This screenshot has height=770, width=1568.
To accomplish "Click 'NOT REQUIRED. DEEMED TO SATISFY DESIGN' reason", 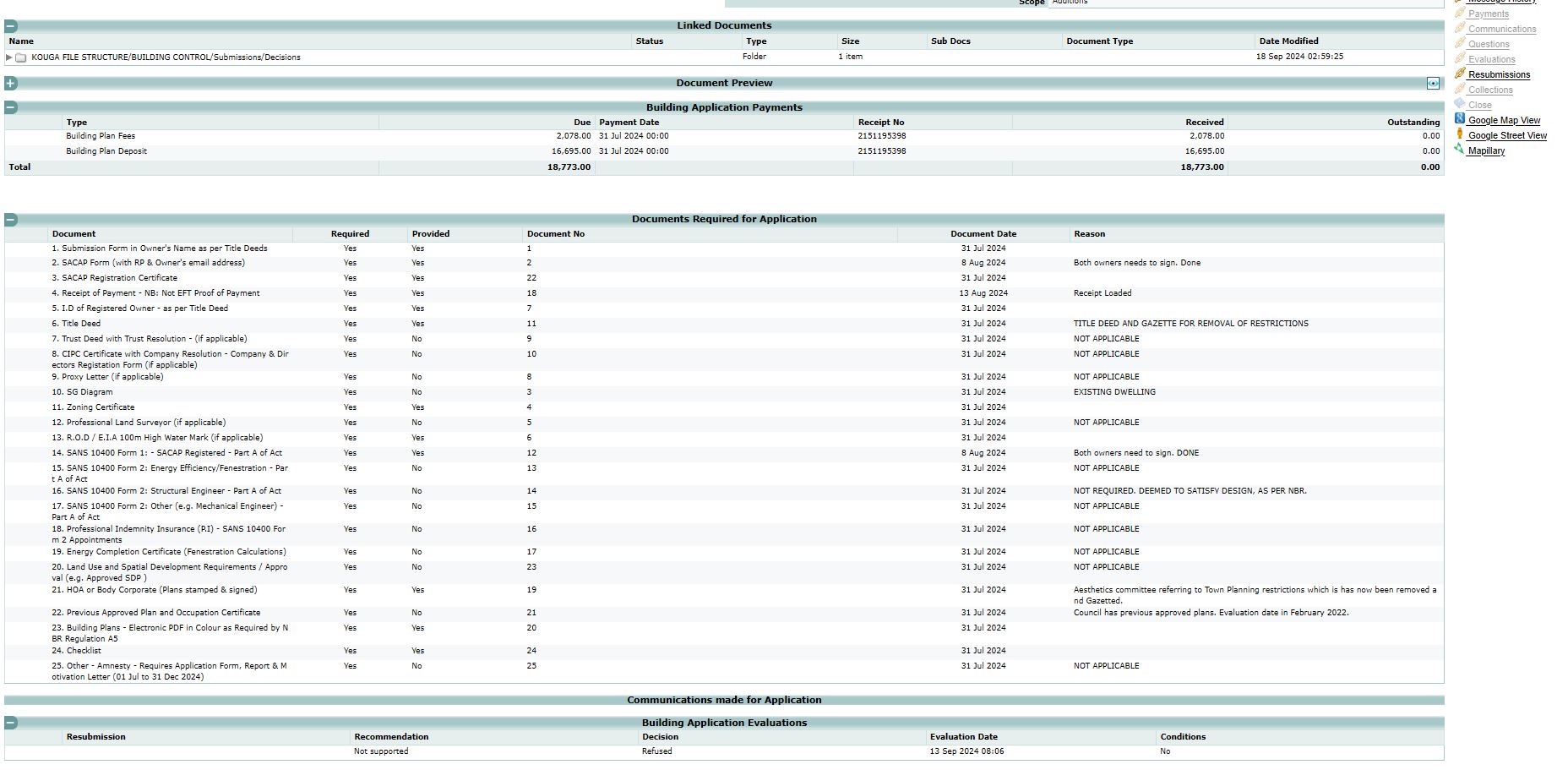I will 1190,491.
